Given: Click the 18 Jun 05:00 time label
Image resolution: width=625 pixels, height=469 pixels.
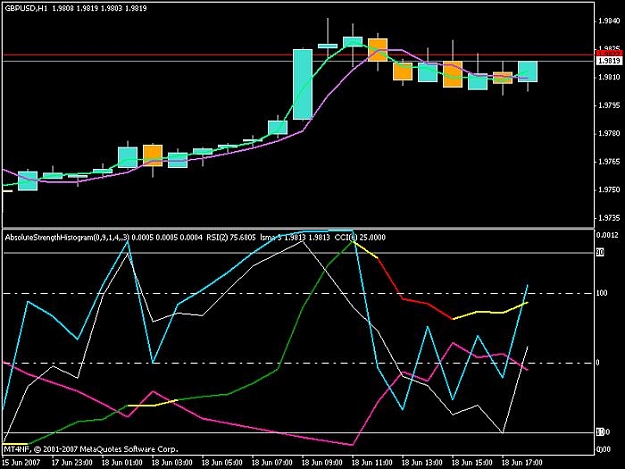Looking at the screenshot, I should coord(222,463).
